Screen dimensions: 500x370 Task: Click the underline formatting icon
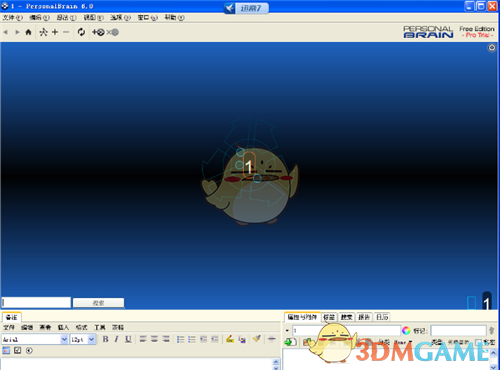pyautogui.click(x=128, y=339)
